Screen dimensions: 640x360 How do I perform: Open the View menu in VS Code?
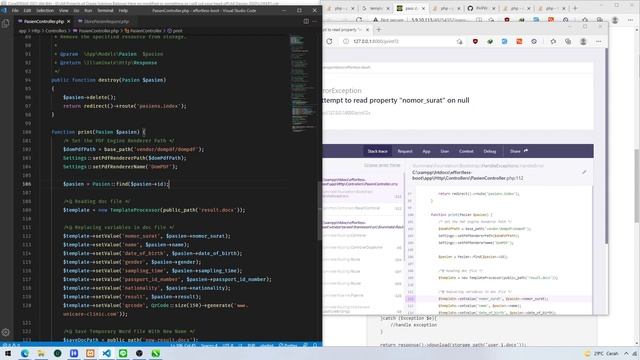pyautogui.click(x=64, y=11)
